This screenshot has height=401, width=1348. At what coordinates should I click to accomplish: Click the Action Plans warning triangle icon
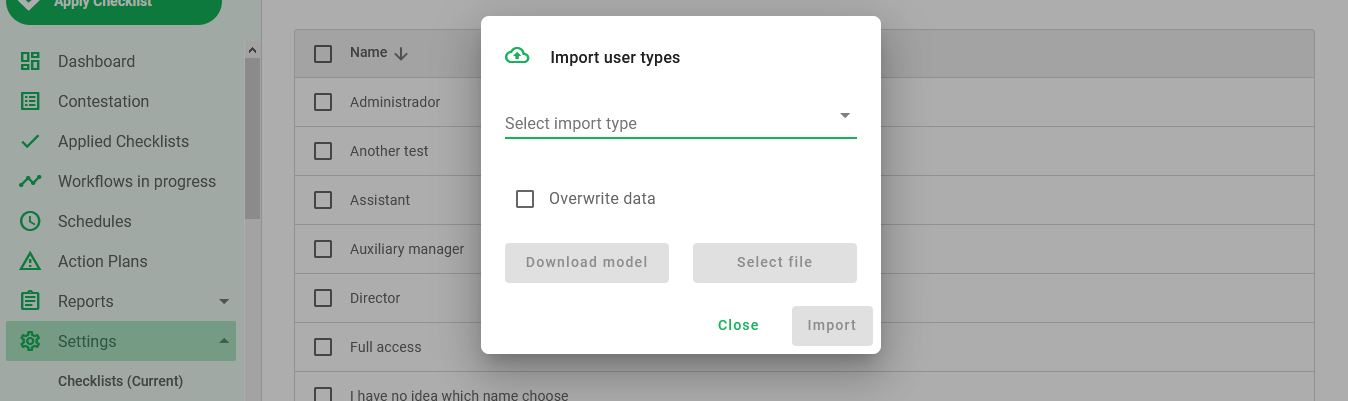[30, 261]
